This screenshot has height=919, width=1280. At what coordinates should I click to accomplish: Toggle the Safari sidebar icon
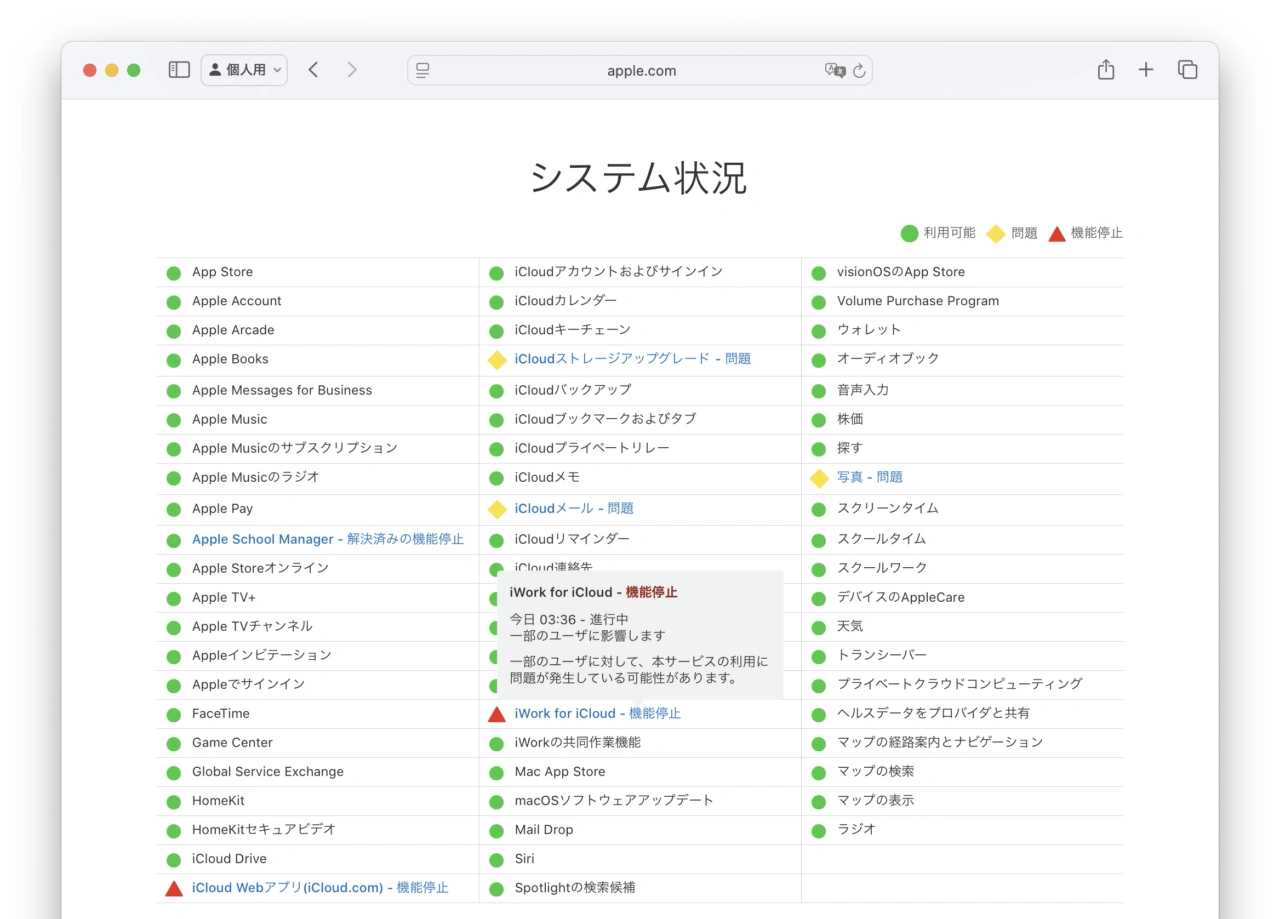(179, 70)
